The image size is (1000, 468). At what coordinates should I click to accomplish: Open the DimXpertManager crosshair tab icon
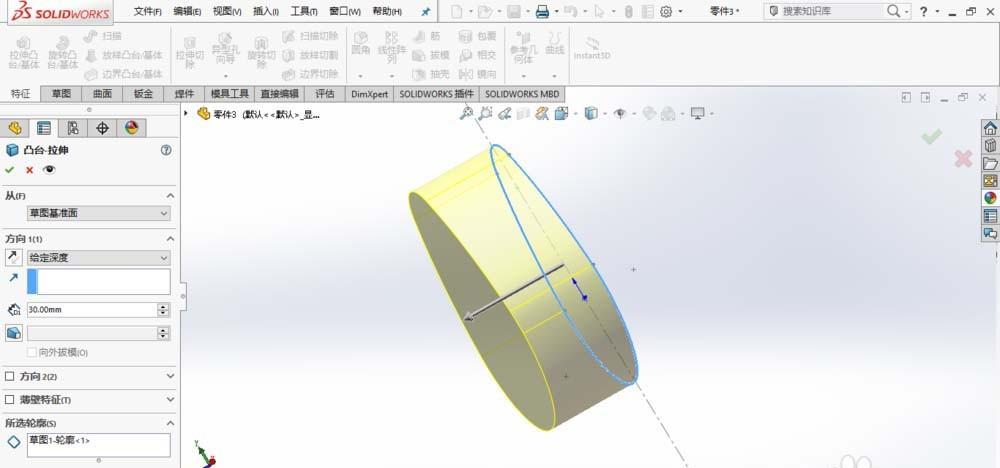102,128
